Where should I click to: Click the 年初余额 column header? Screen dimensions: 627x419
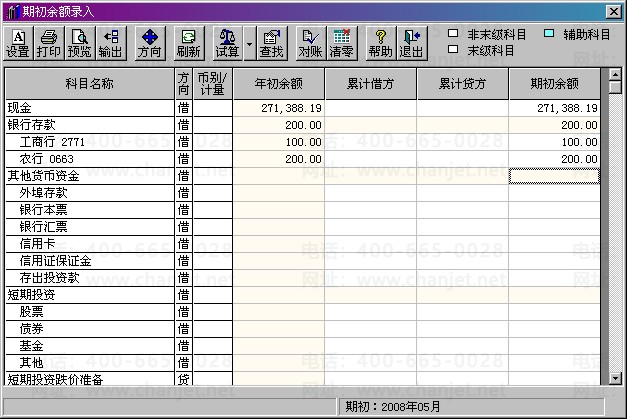[279, 84]
